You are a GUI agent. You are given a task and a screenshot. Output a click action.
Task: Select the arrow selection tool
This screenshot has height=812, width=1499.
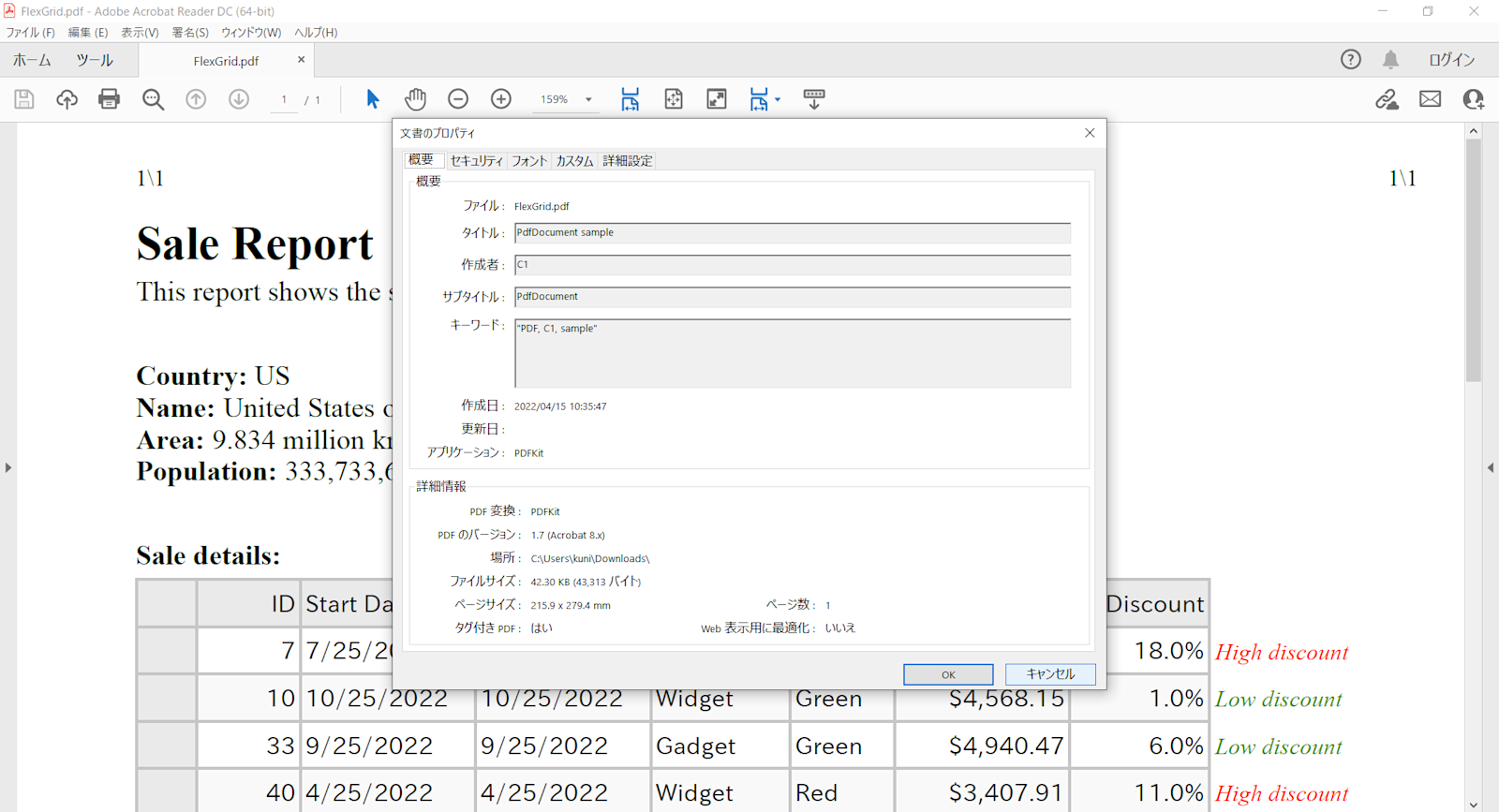click(x=373, y=98)
